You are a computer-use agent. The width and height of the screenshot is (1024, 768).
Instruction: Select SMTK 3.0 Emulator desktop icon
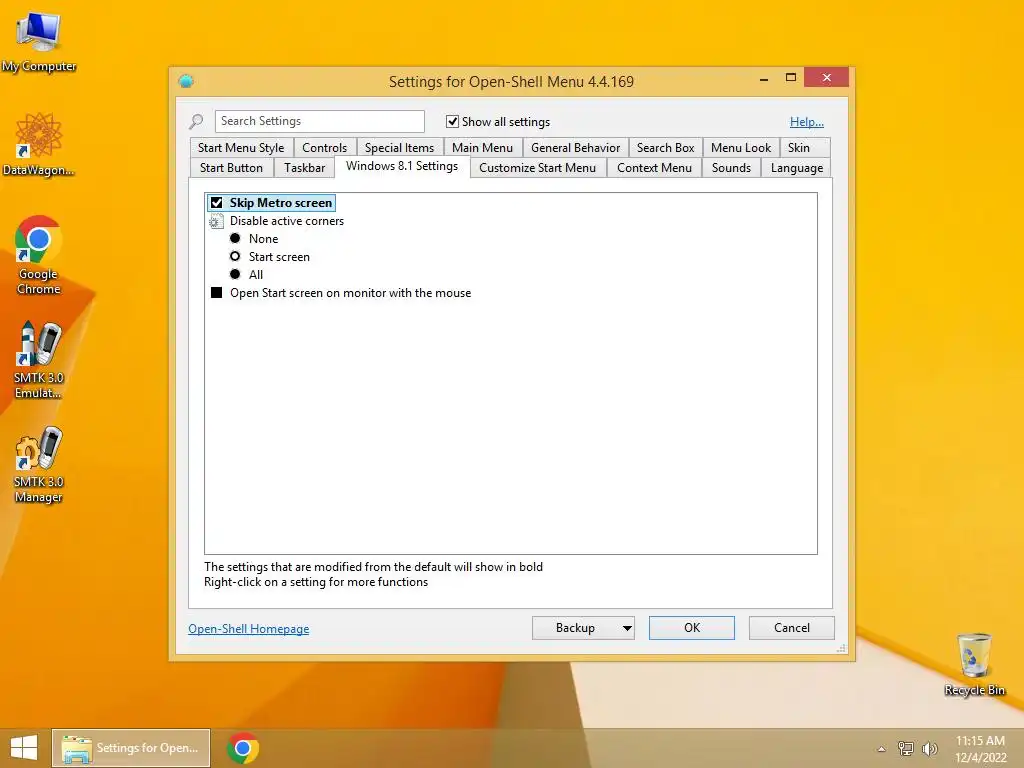coord(39,360)
